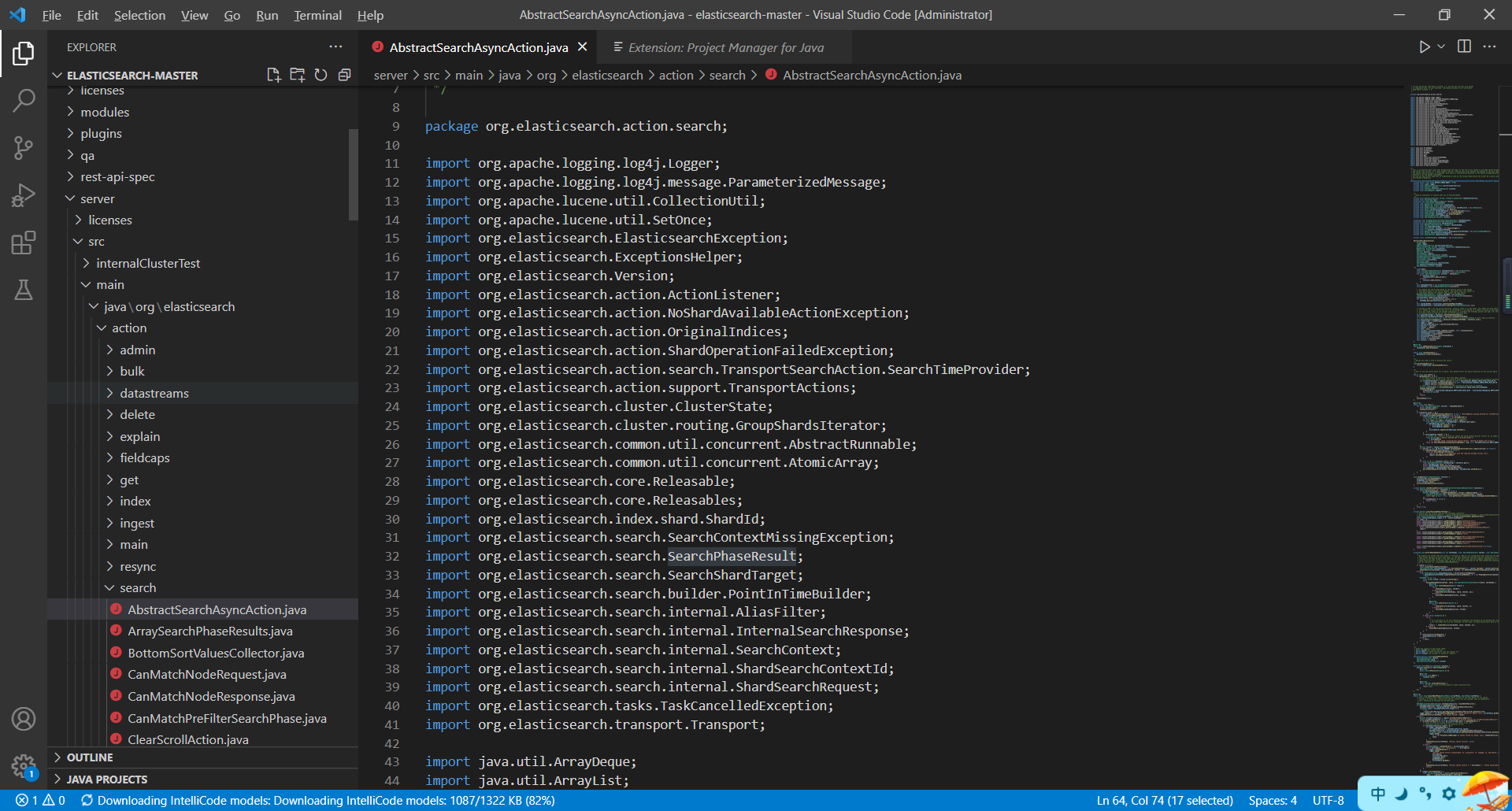Open the File menu
Image resolution: width=1512 pixels, height=811 pixels.
(x=51, y=15)
